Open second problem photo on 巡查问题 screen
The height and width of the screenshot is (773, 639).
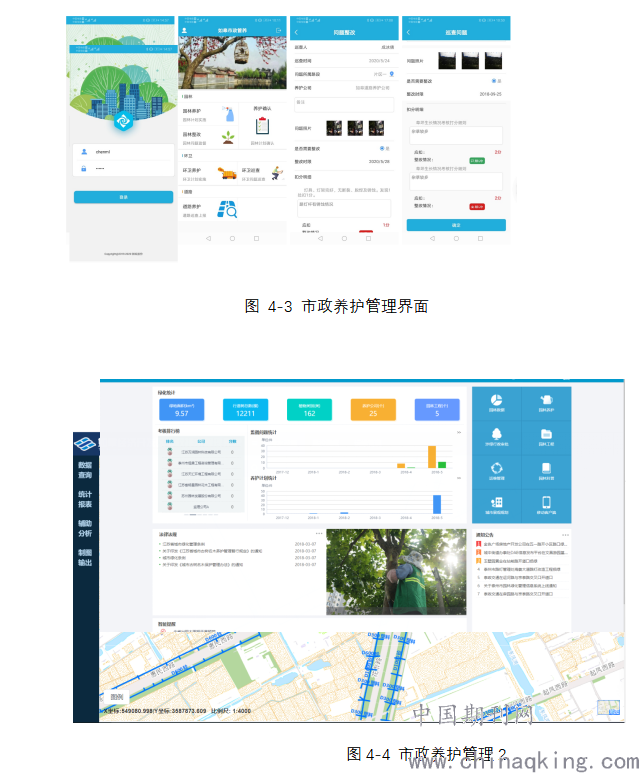470,61
